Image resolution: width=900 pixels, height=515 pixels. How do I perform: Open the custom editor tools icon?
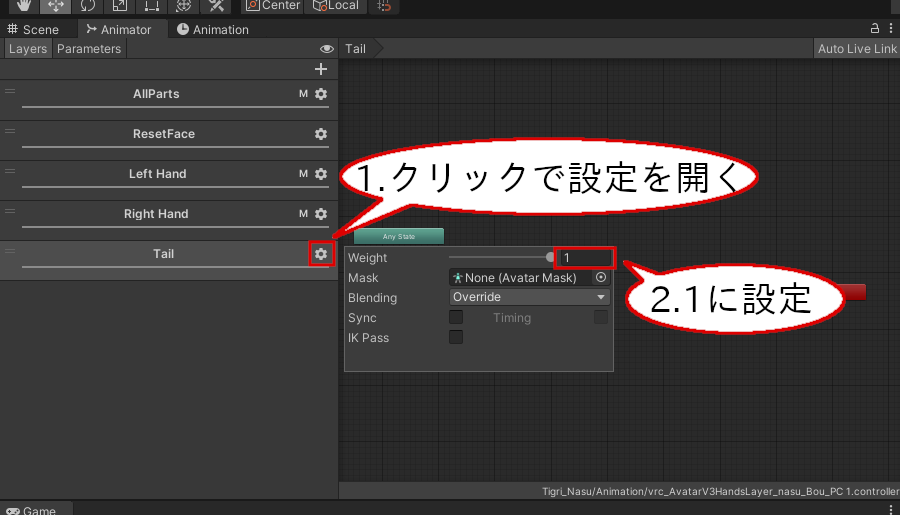[x=216, y=6]
